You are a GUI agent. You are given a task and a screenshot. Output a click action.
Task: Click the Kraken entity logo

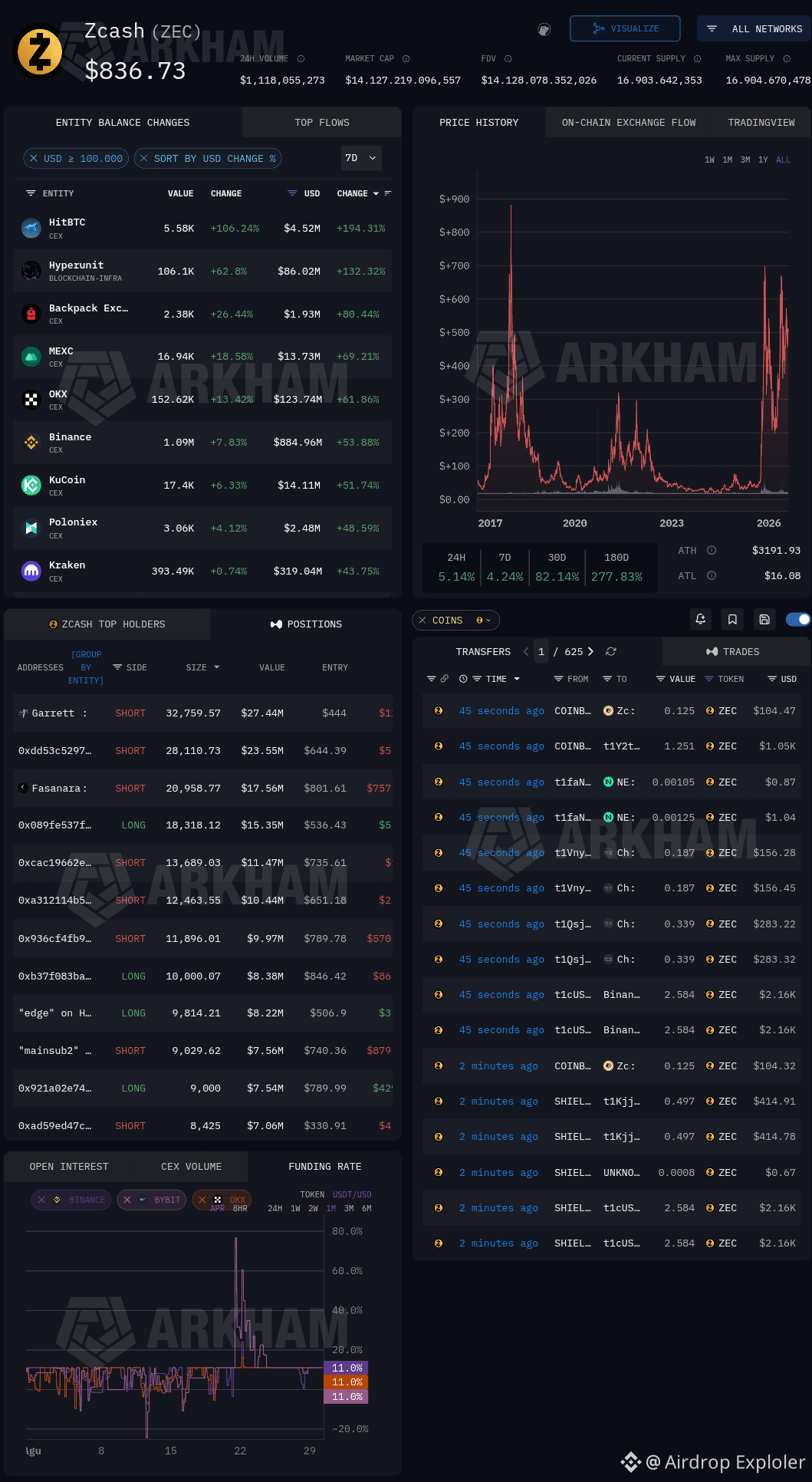[x=31, y=571]
